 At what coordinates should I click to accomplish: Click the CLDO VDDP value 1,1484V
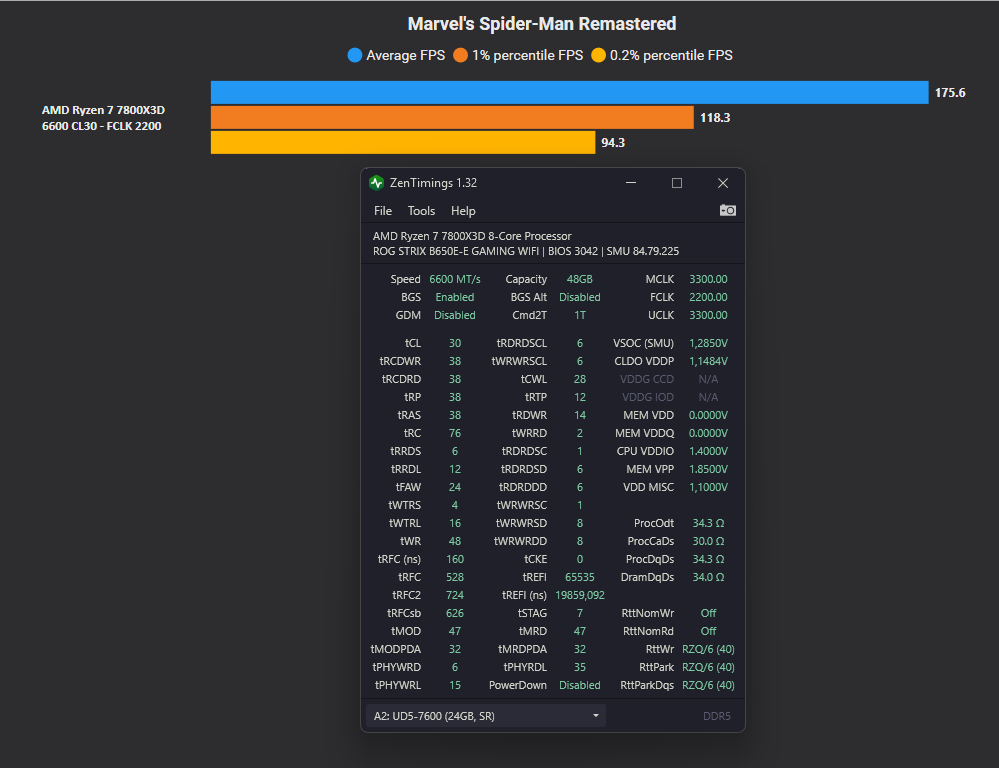(x=708, y=361)
